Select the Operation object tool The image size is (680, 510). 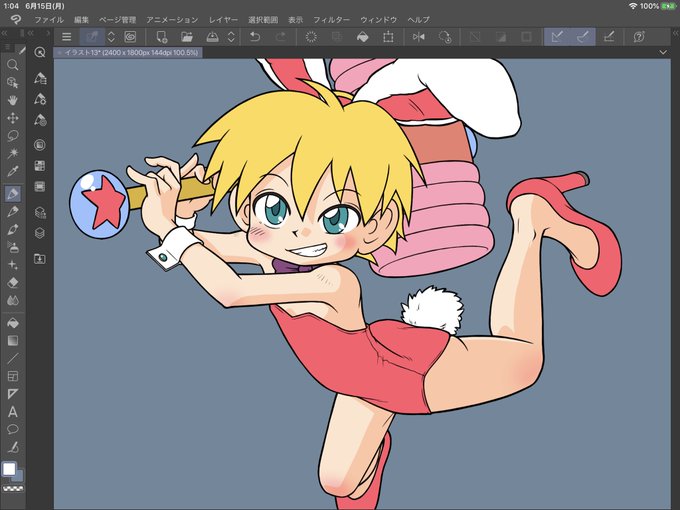click(x=13, y=83)
